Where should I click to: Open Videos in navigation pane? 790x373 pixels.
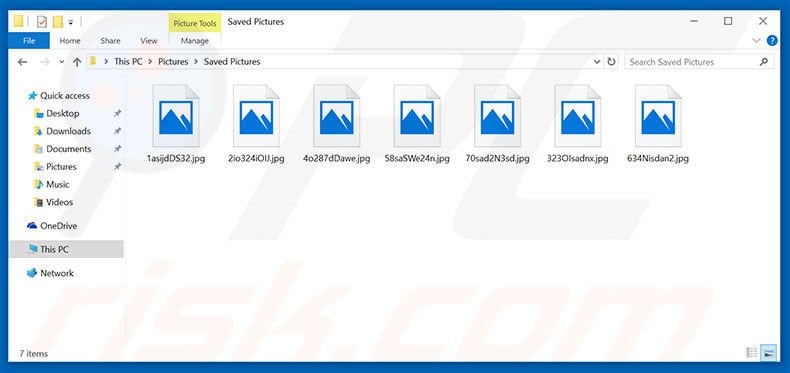(x=59, y=202)
